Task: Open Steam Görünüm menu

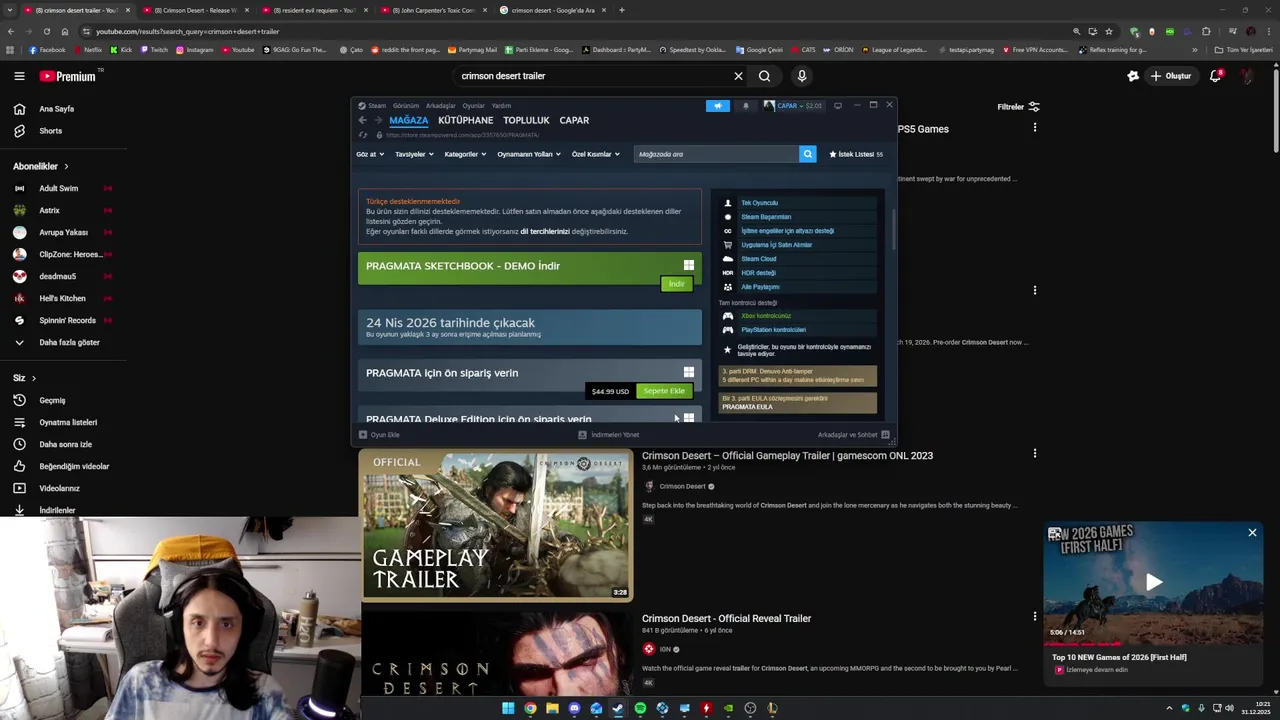Action: [x=406, y=105]
